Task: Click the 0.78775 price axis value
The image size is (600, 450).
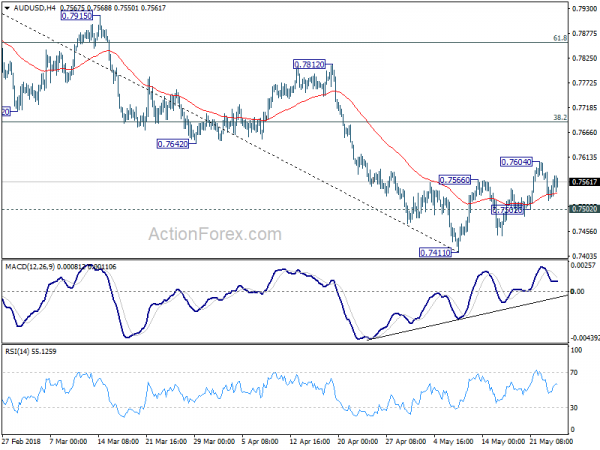Action: pos(584,34)
